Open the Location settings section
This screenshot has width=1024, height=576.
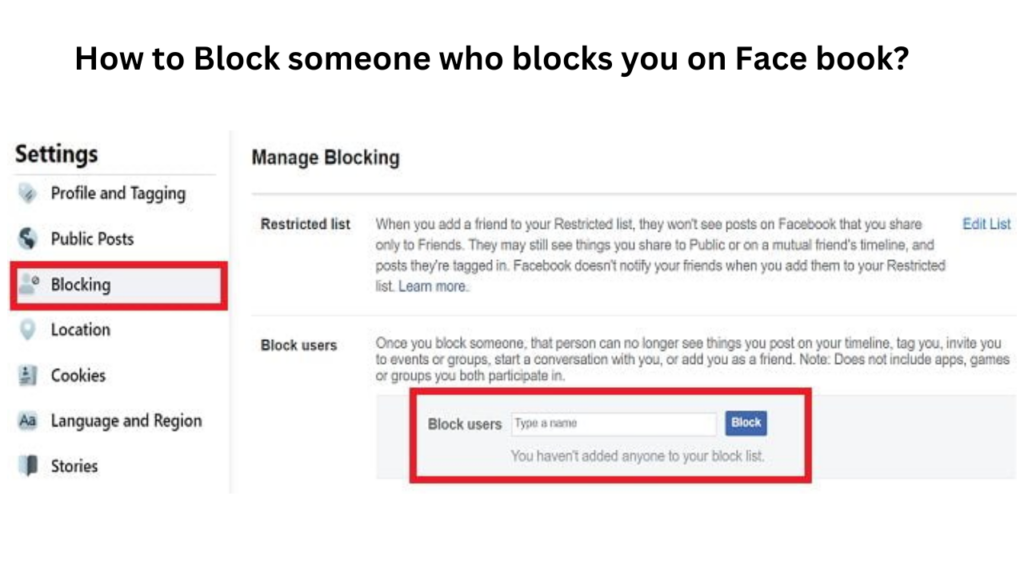pyautogui.click(x=80, y=330)
